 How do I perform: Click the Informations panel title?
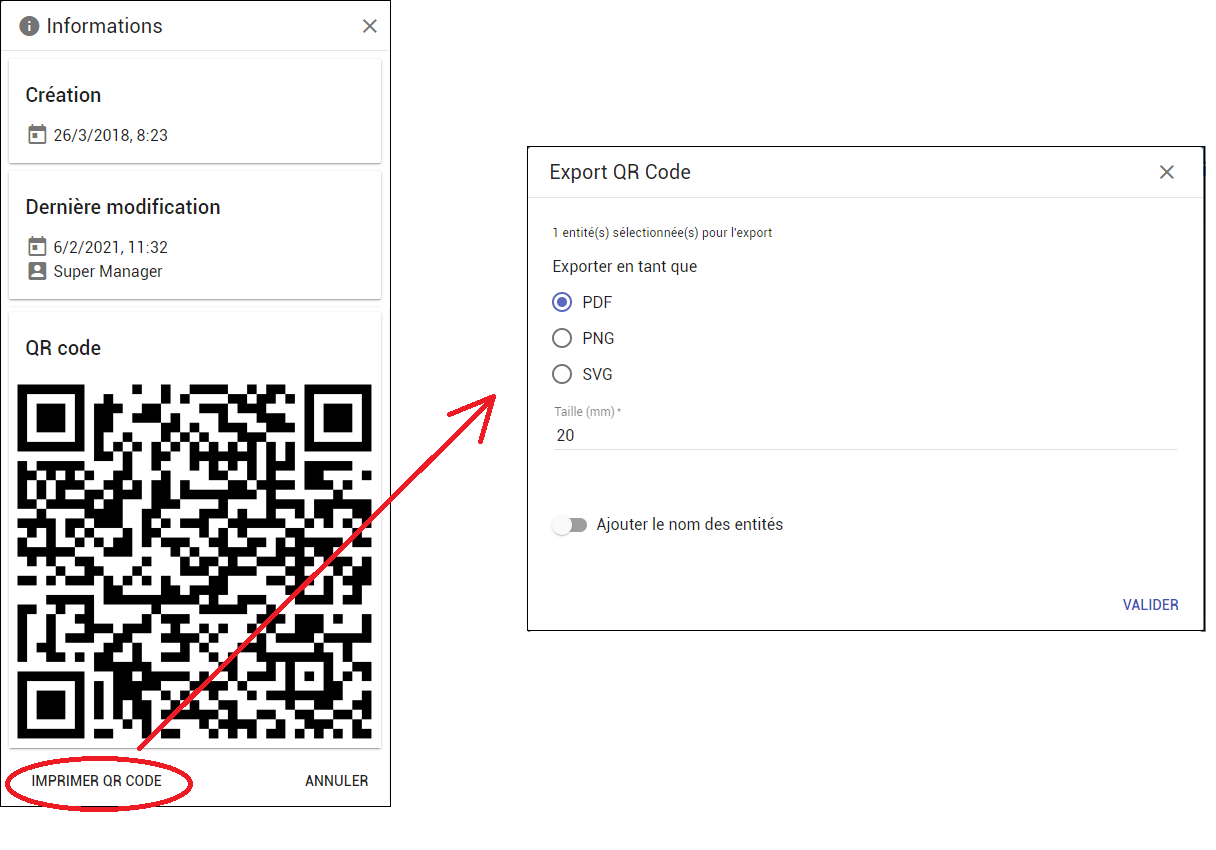(104, 26)
